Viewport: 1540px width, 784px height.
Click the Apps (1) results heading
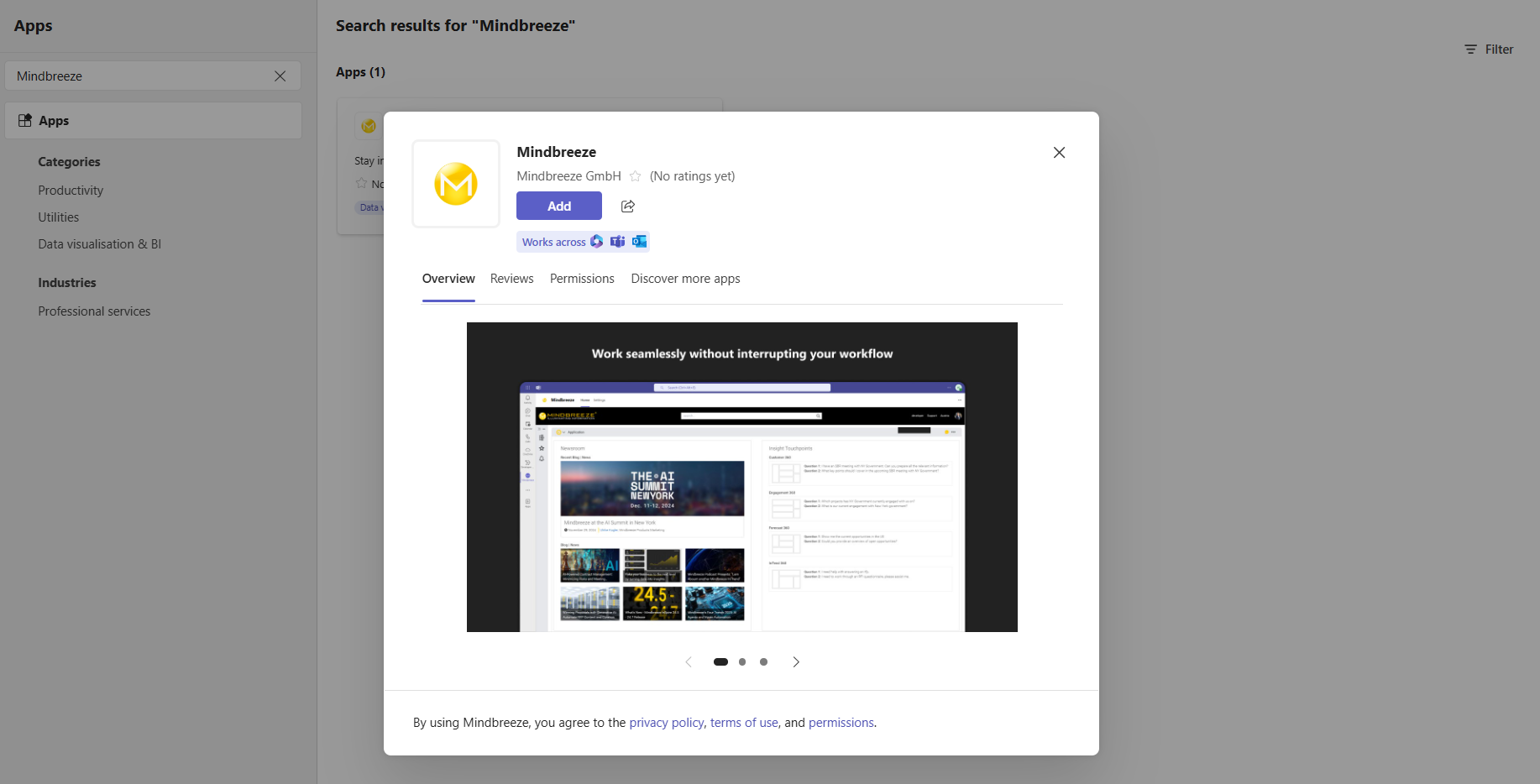(x=360, y=72)
